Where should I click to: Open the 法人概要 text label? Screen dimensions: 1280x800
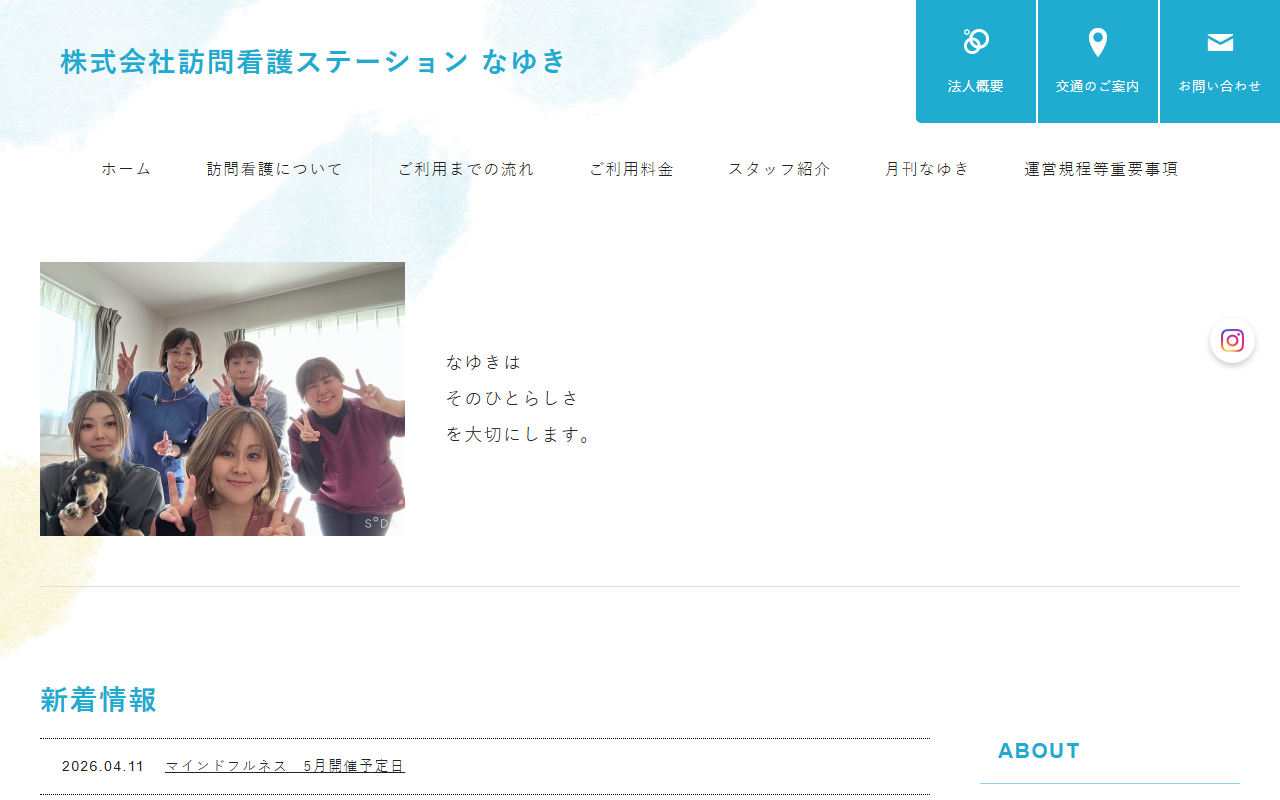pyautogui.click(x=976, y=86)
